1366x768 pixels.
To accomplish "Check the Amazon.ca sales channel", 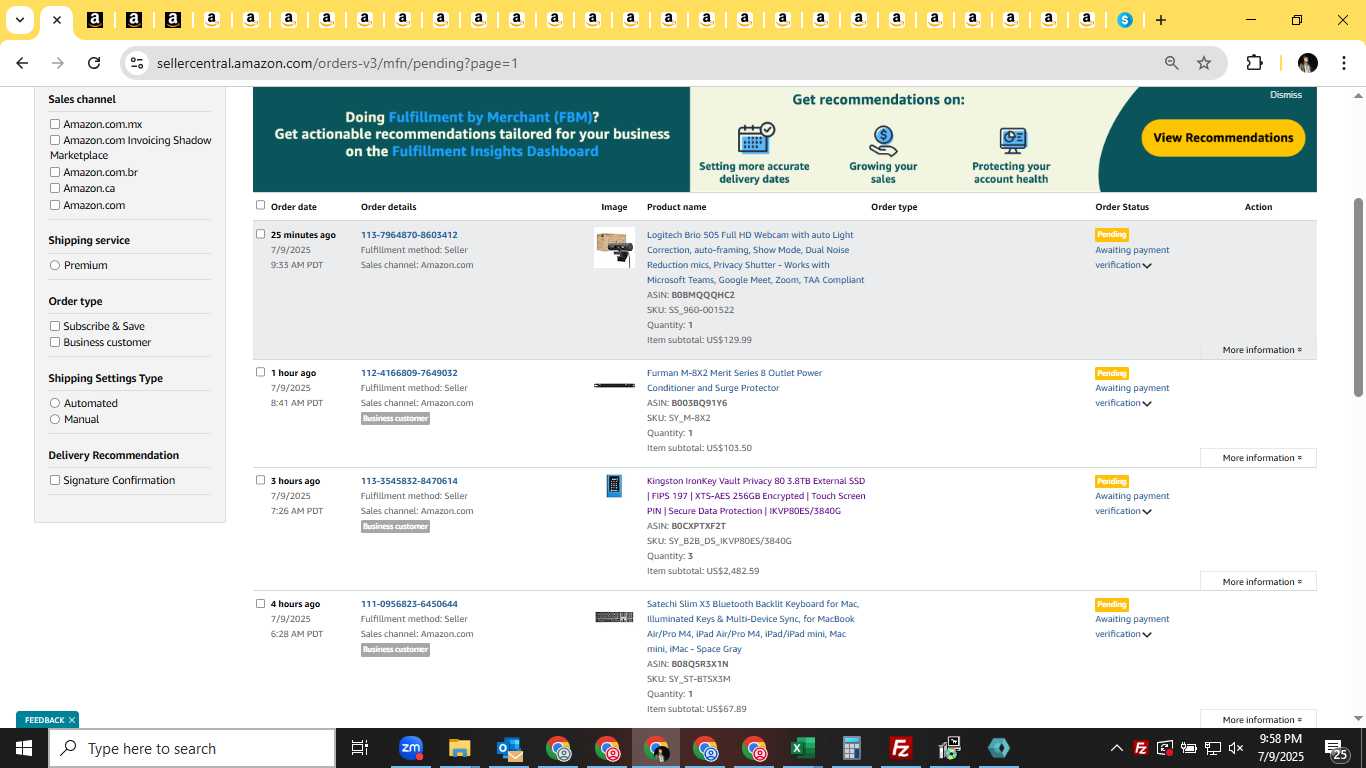I will pos(55,188).
